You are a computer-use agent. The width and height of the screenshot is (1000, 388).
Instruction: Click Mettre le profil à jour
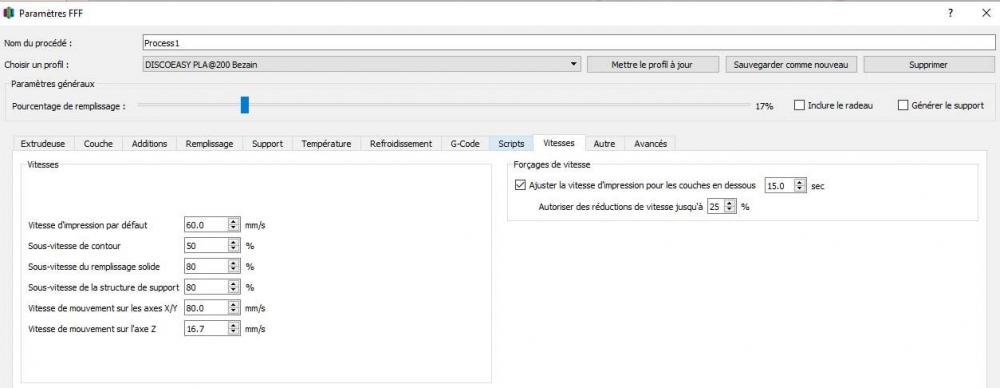point(652,64)
